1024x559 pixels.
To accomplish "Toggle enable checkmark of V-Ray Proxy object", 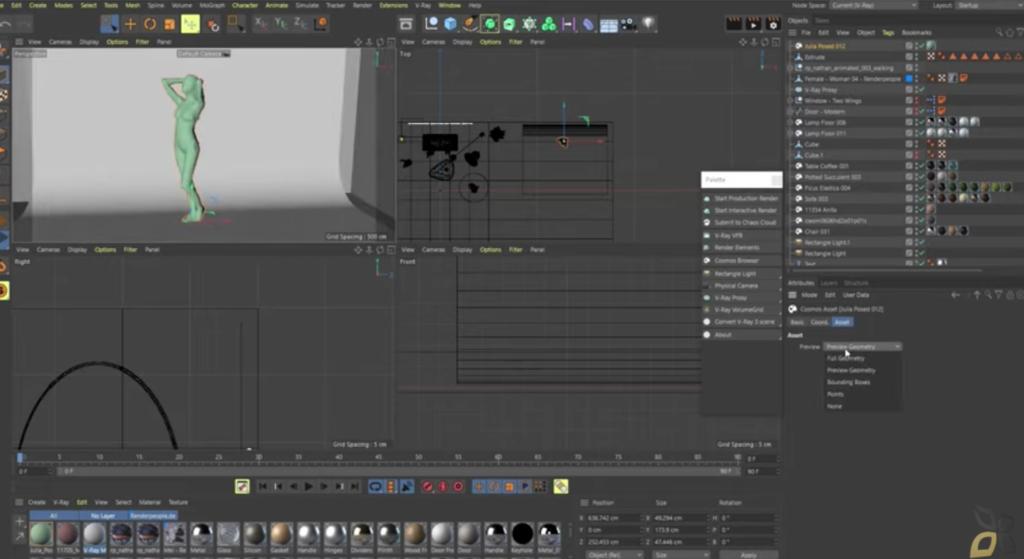I will (x=922, y=89).
